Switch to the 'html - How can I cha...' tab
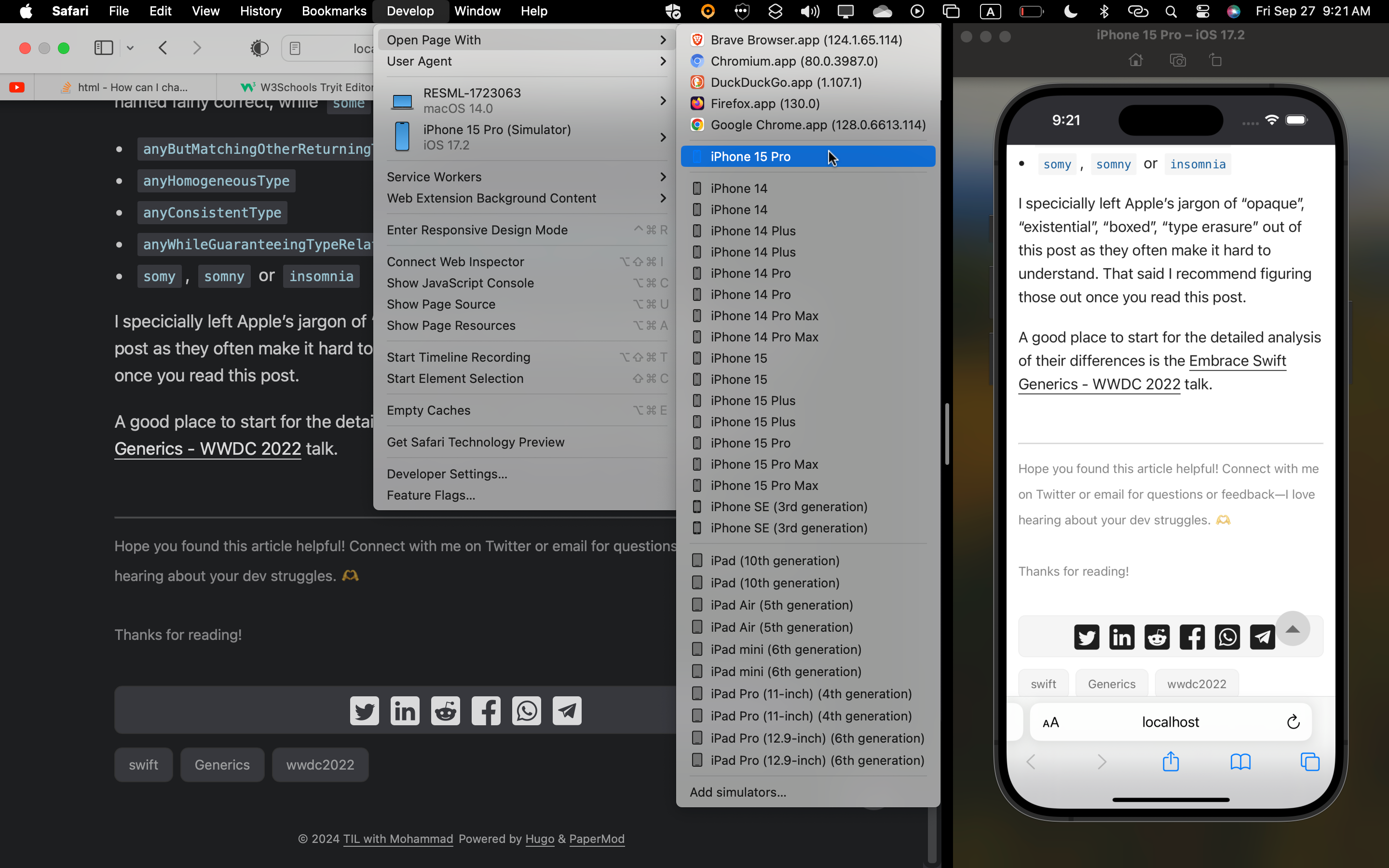1389x868 pixels. [x=125, y=87]
